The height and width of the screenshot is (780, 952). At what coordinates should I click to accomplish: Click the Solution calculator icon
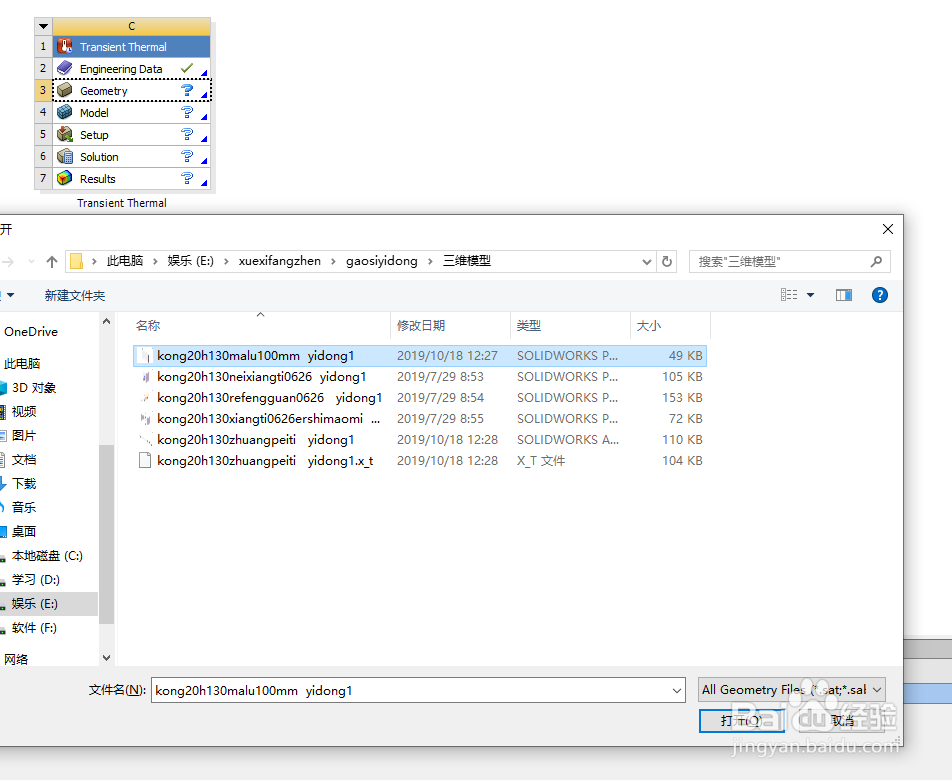tap(65, 157)
